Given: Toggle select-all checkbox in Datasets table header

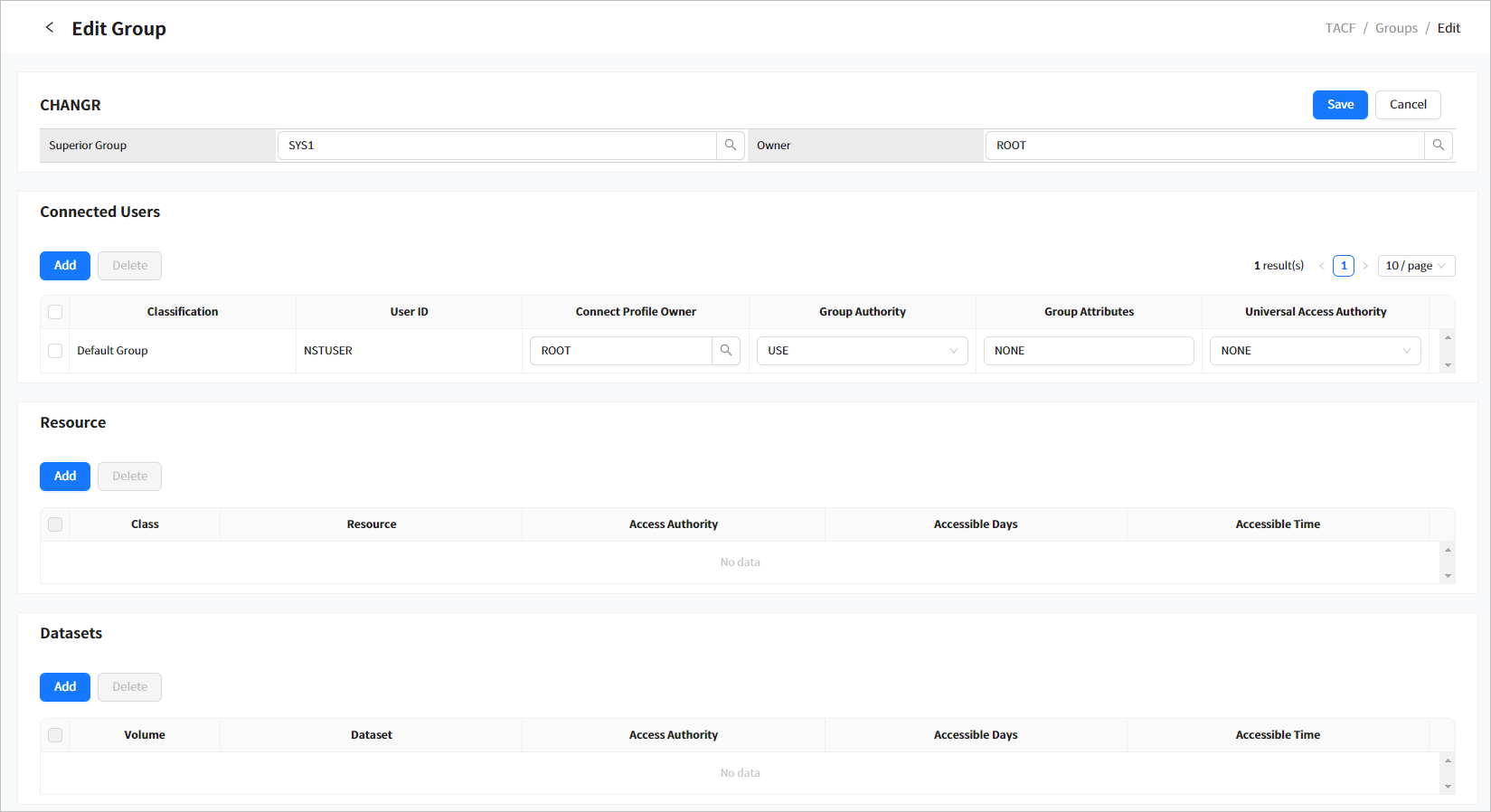Looking at the screenshot, I should coord(55,735).
